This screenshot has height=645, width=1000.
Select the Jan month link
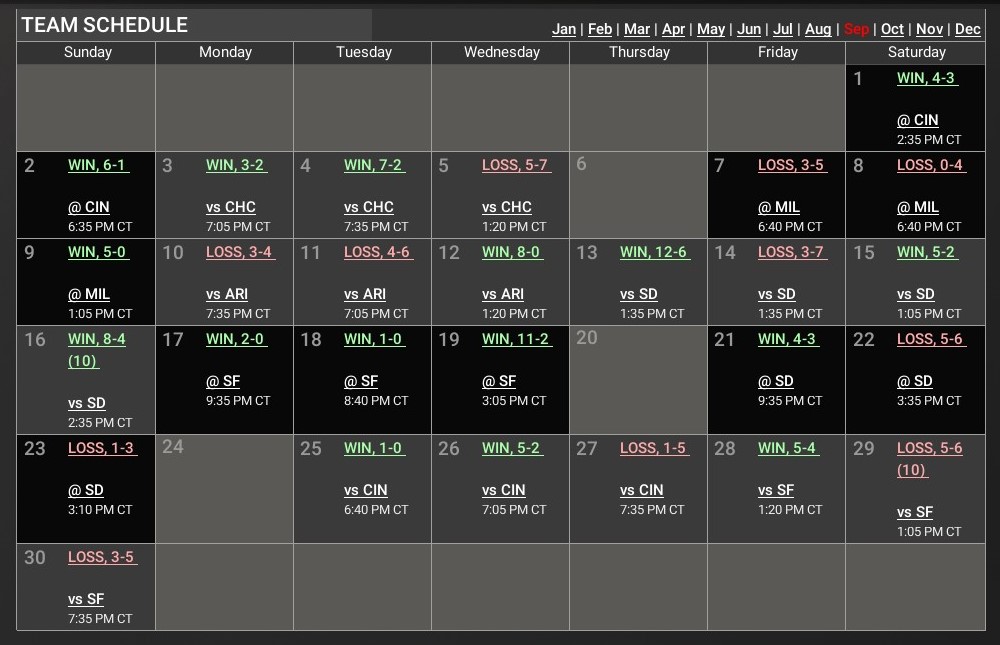coord(564,29)
